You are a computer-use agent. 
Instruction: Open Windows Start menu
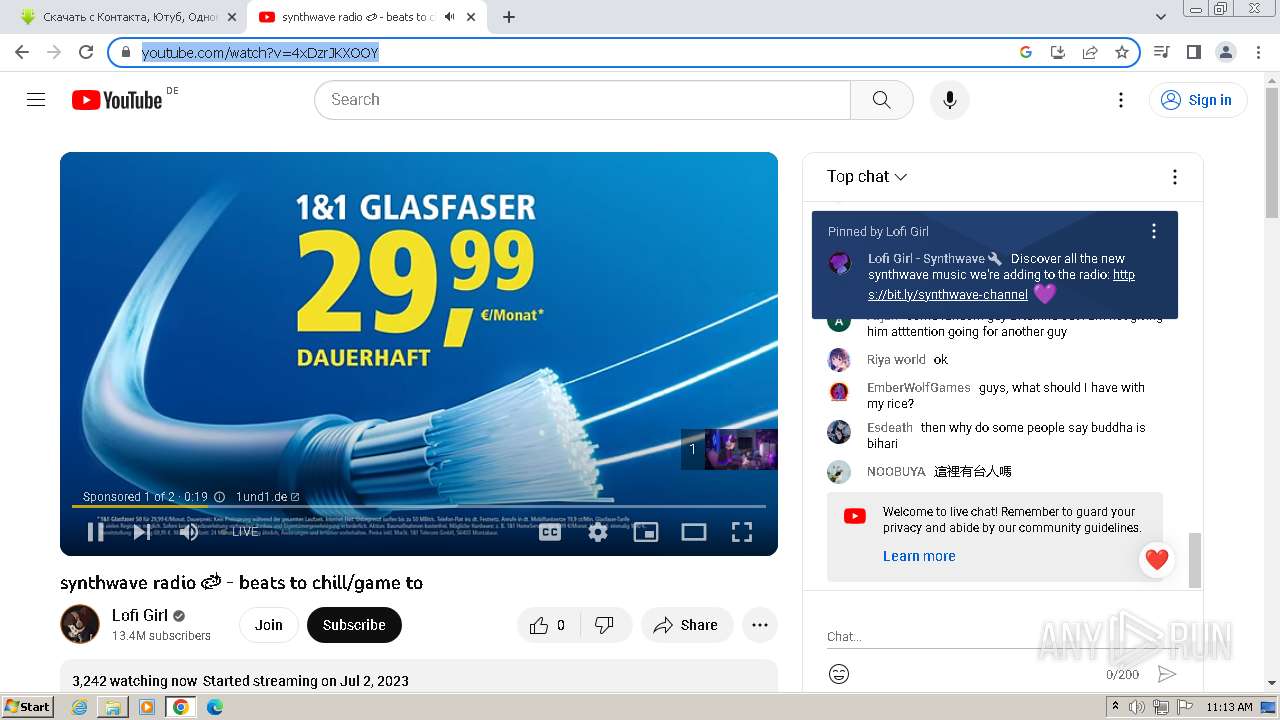(28, 707)
